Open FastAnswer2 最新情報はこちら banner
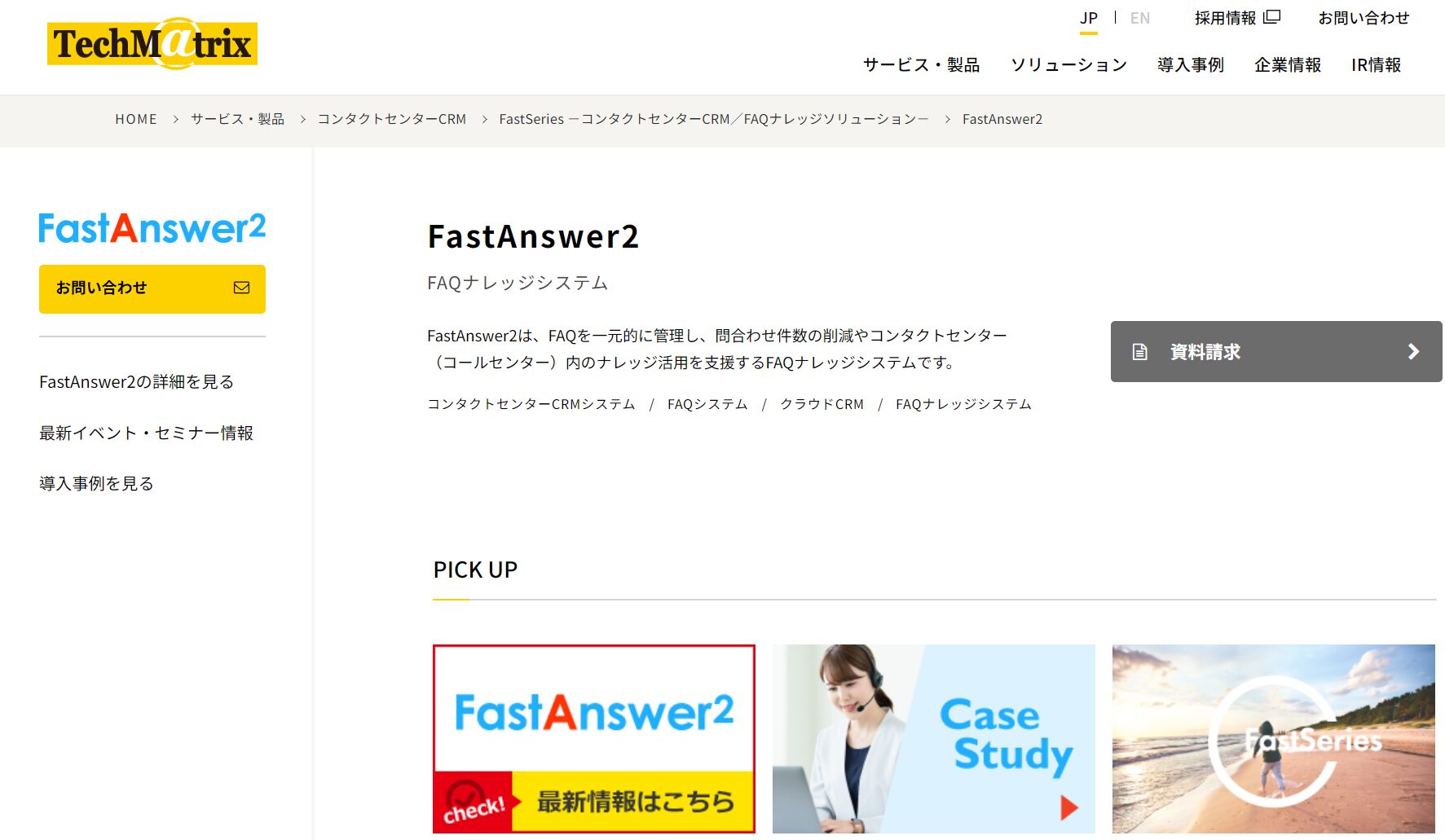The width and height of the screenshot is (1445, 840). (x=594, y=739)
